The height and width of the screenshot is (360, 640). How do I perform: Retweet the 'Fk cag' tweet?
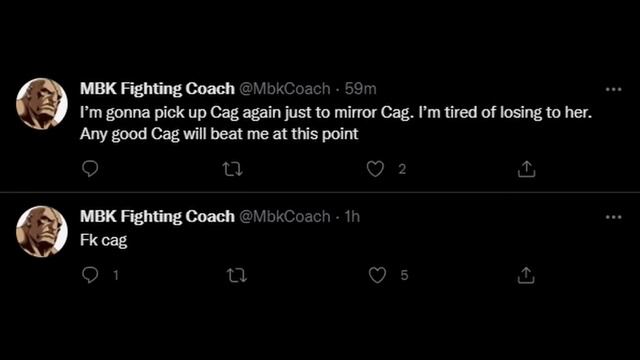pyautogui.click(x=237, y=276)
